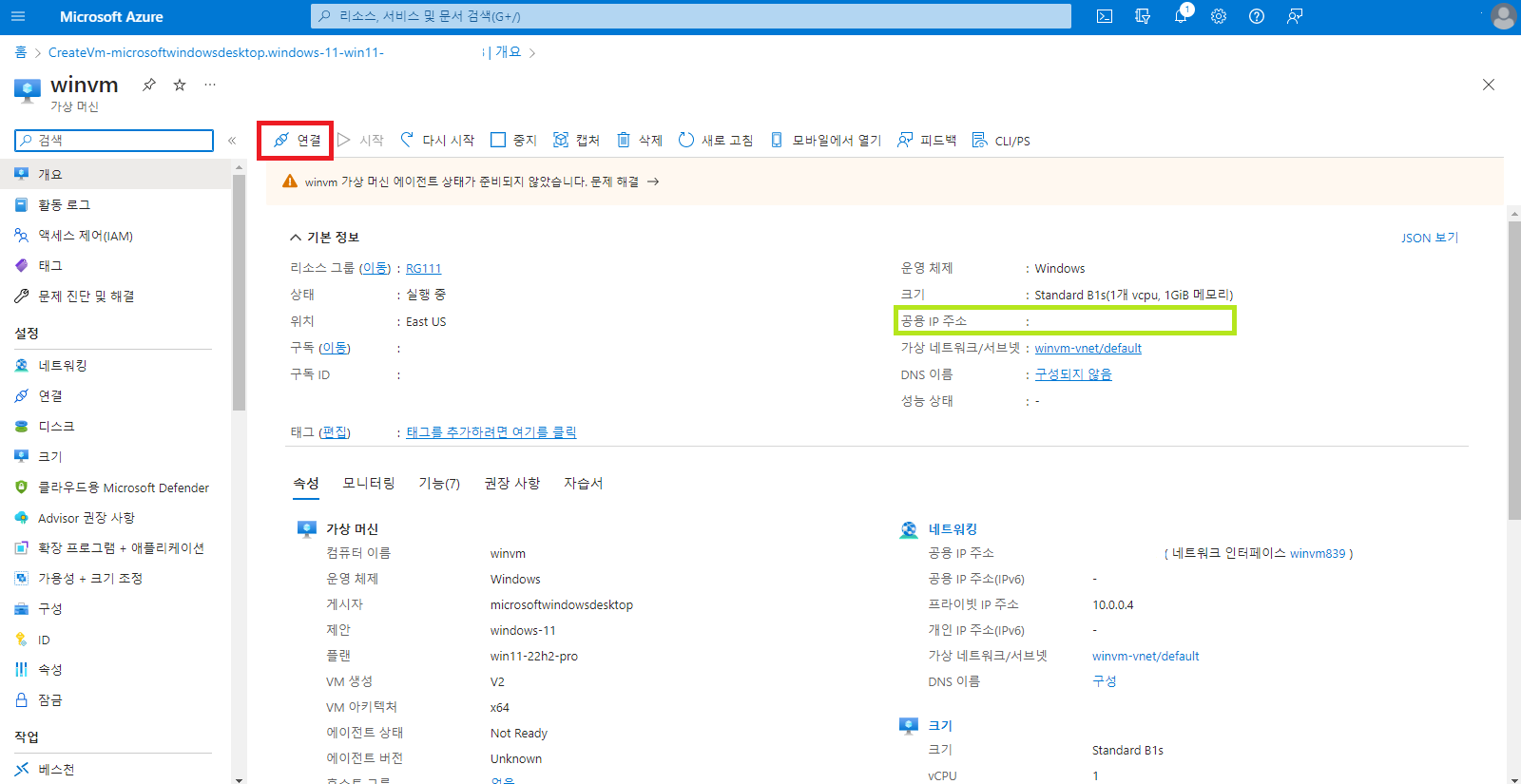This screenshot has height=784, width=1521.
Task: Click the DNS 이름 구성되지 않음 link
Action: (1073, 375)
